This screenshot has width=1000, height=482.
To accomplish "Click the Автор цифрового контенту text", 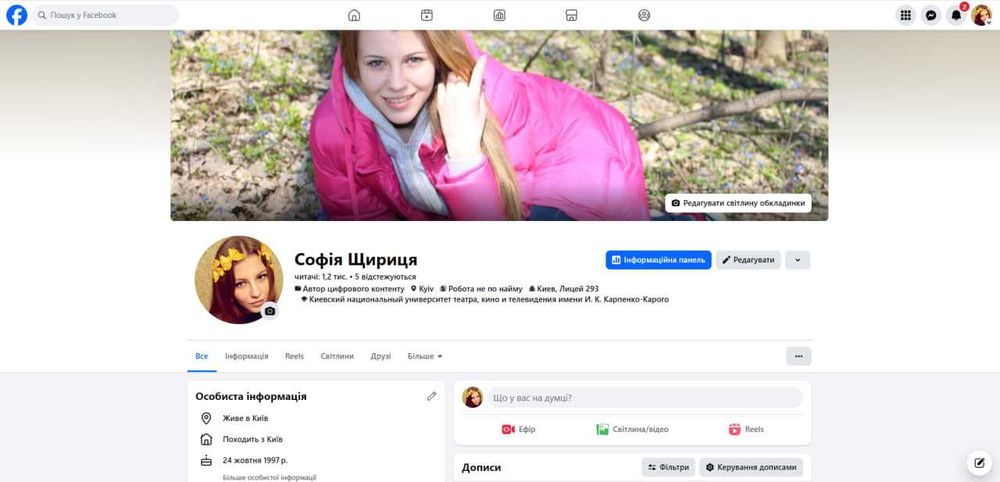I will tap(354, 289).
